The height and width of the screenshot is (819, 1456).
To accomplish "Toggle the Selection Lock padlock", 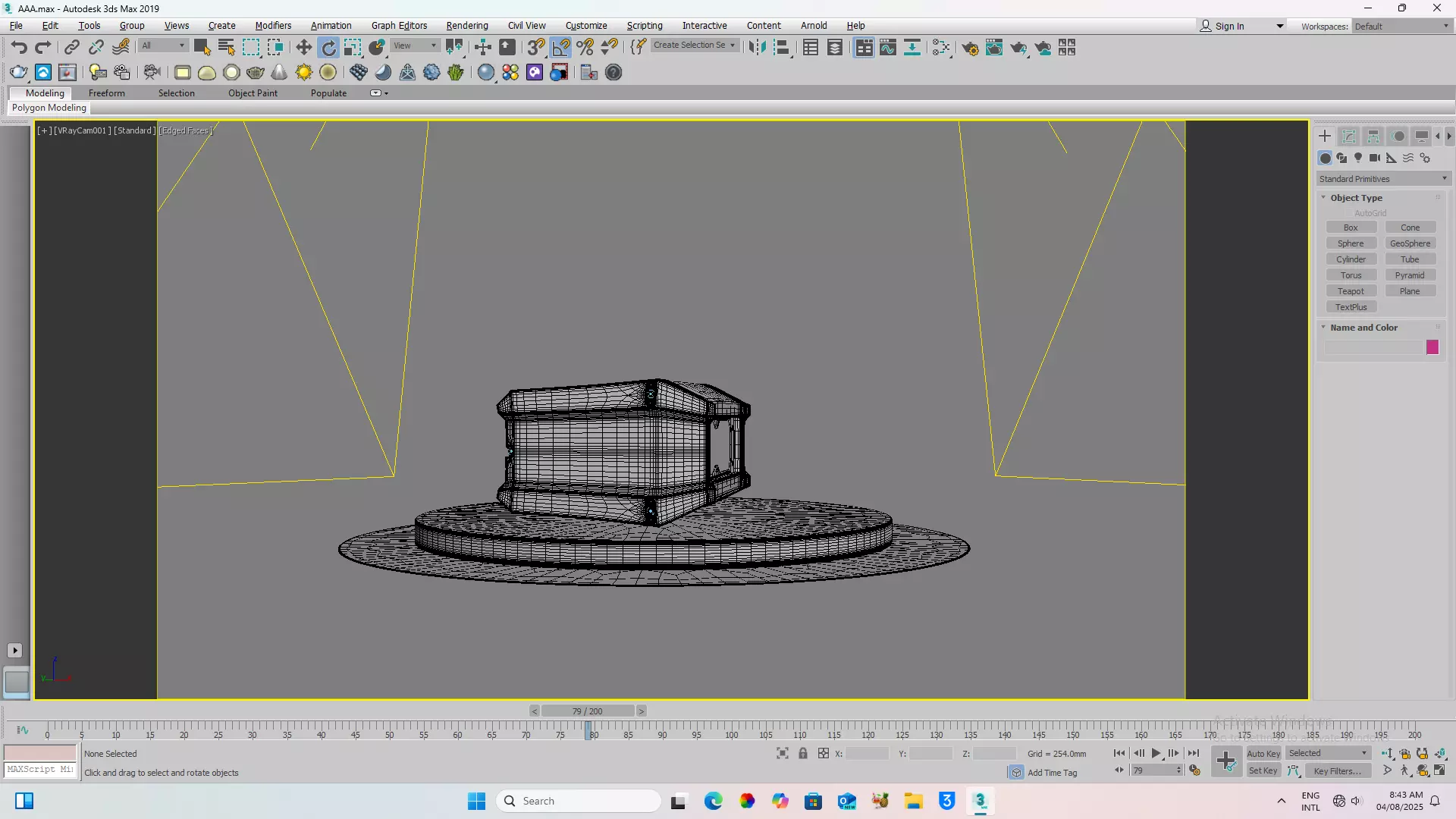I will tap(802, 753).
